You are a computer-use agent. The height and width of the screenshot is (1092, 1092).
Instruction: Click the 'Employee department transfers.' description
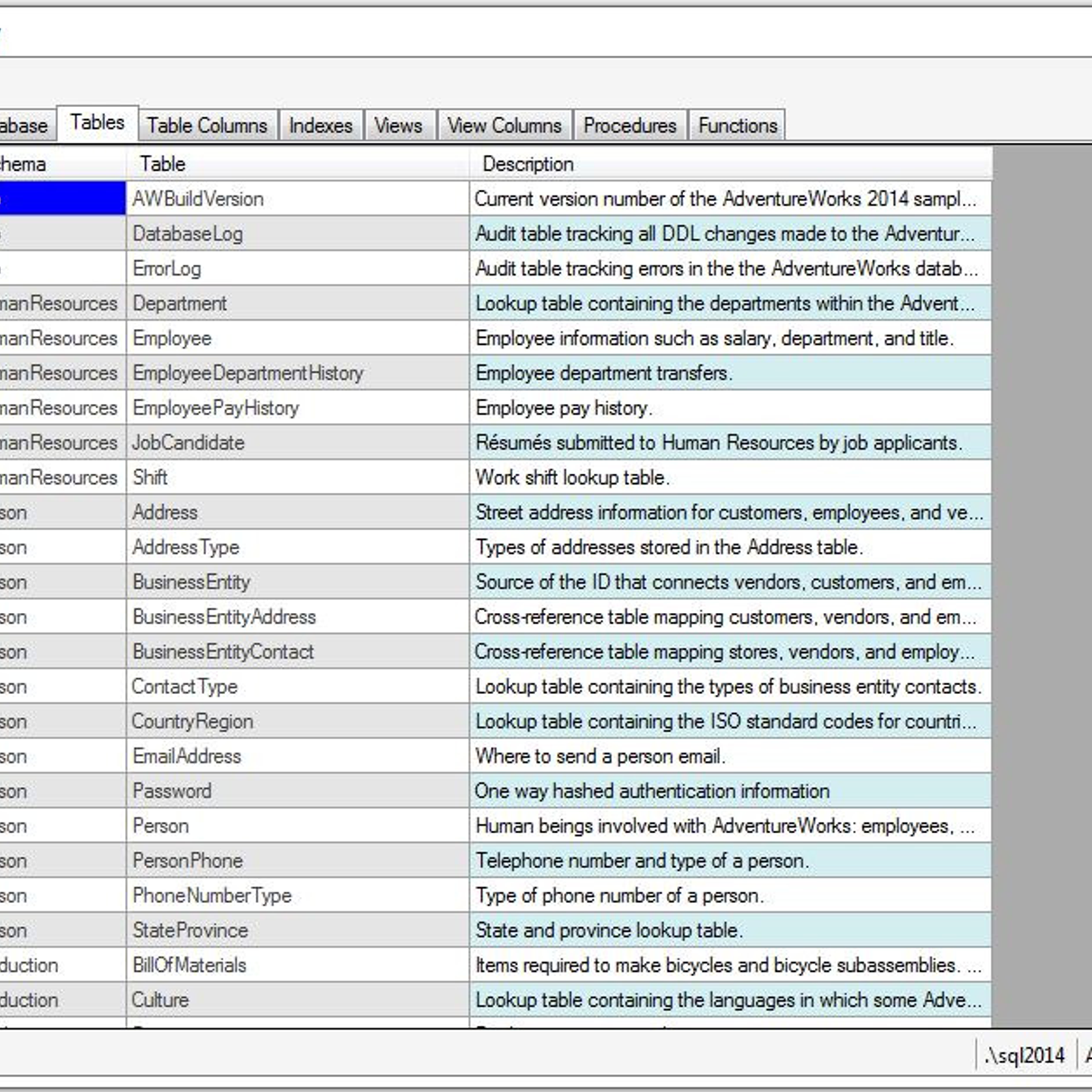pos(730,373)
